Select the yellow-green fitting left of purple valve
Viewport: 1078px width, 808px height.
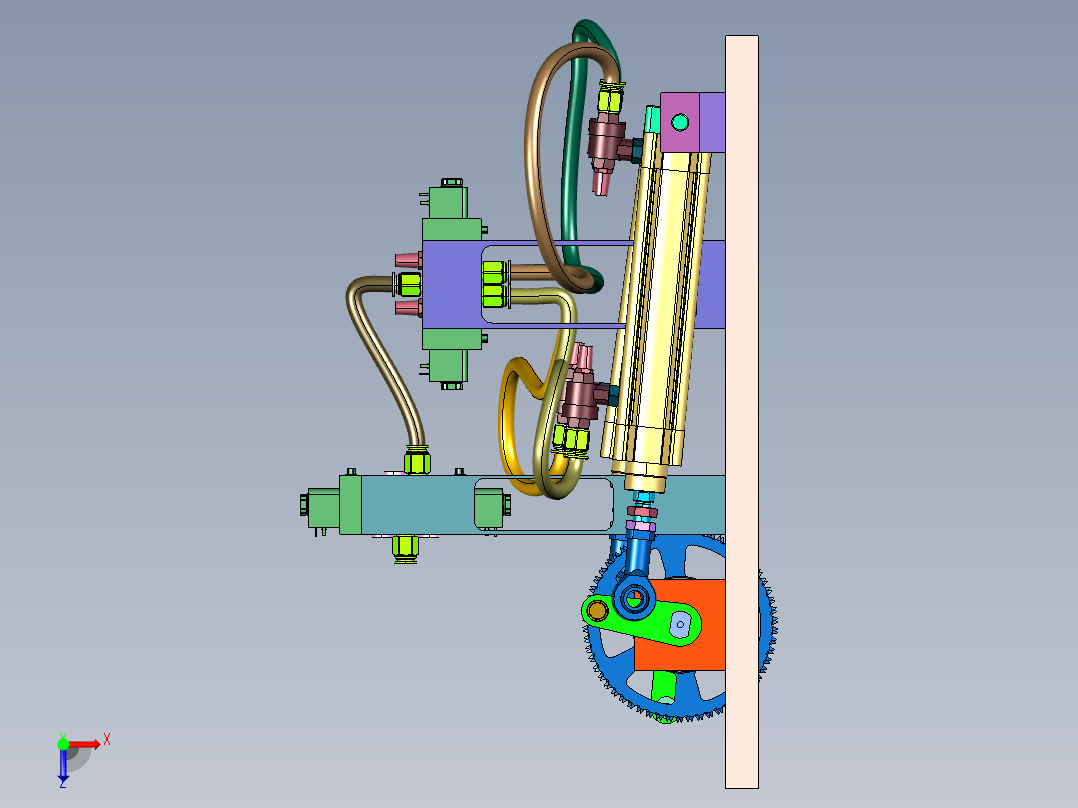point(408,284)
